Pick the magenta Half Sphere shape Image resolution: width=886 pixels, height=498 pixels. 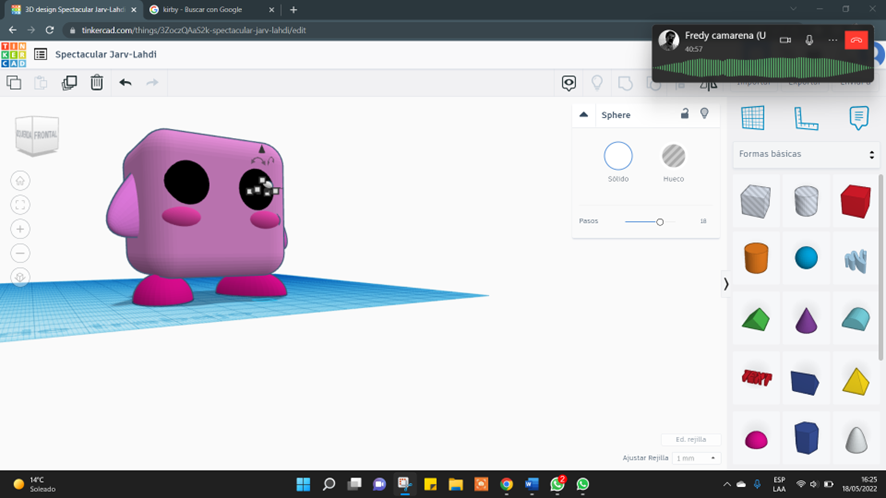click(x=756, y=439)
